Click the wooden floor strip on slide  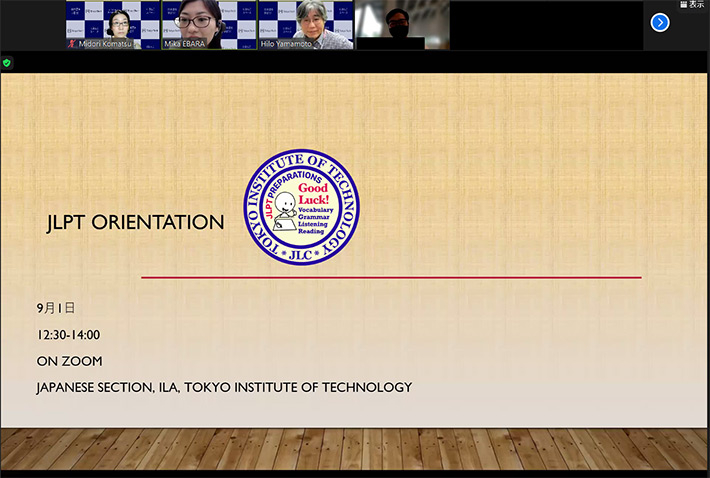(355, 448)
